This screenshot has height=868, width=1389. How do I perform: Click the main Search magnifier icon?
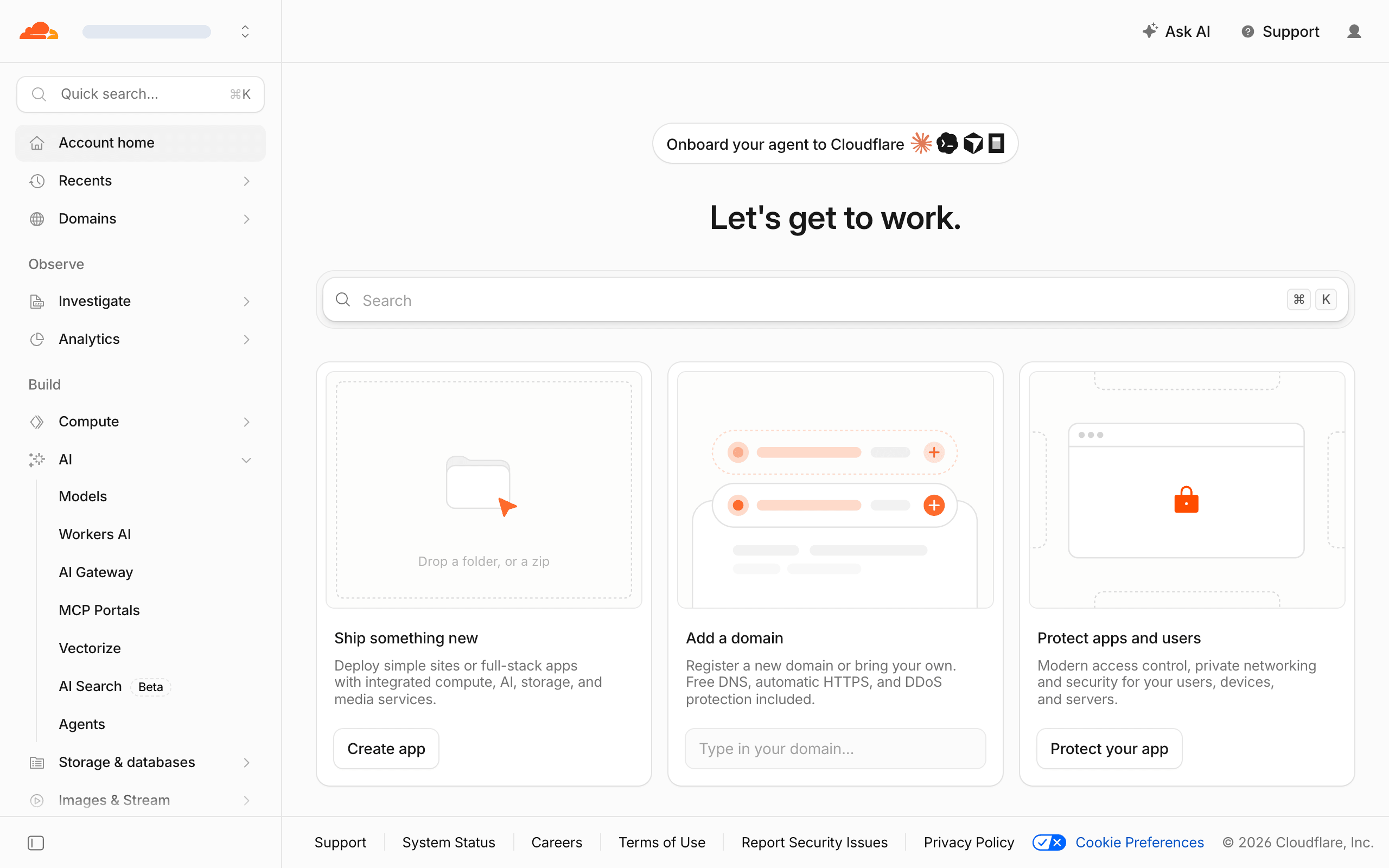tap(343, 299)
